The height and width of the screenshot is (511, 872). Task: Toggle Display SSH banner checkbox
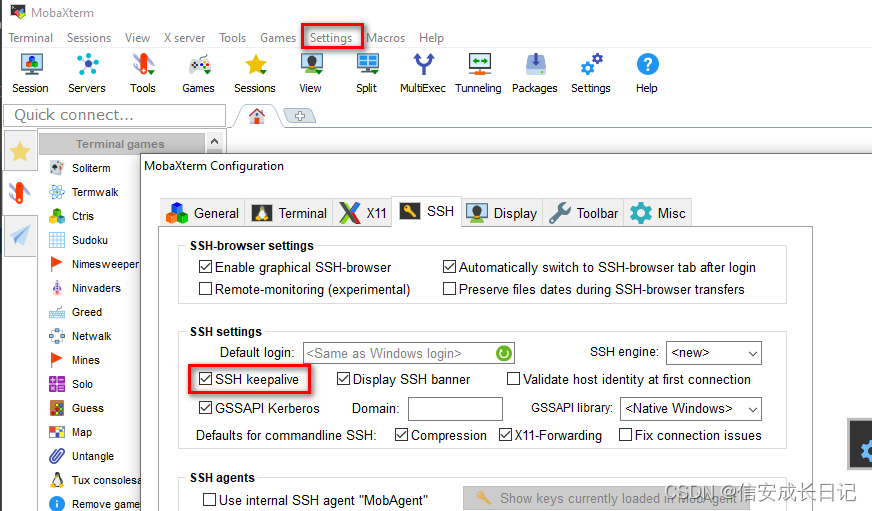pyautogui.click(x=343, y=379)
